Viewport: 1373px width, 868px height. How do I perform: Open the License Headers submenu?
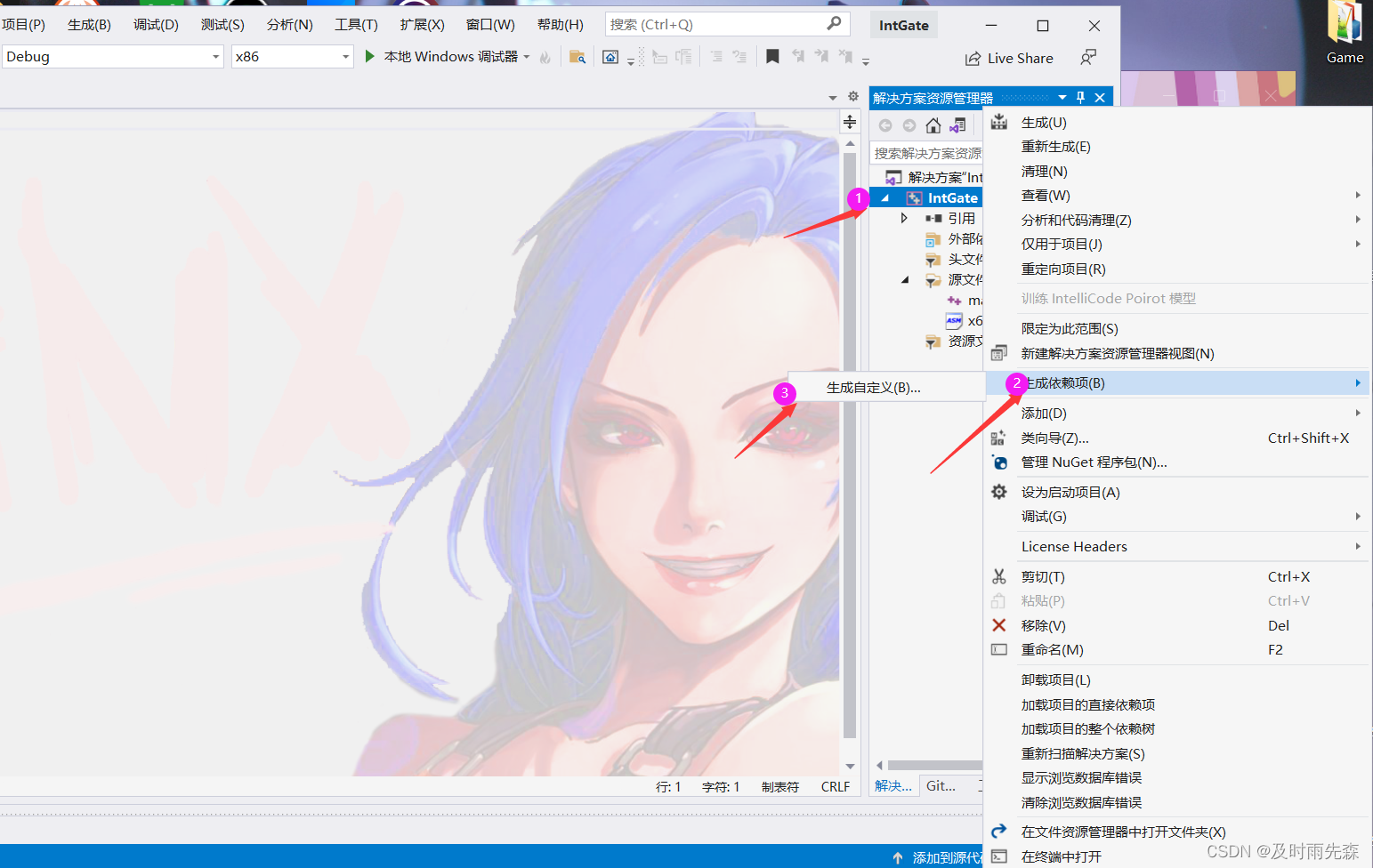[1176, 547]
